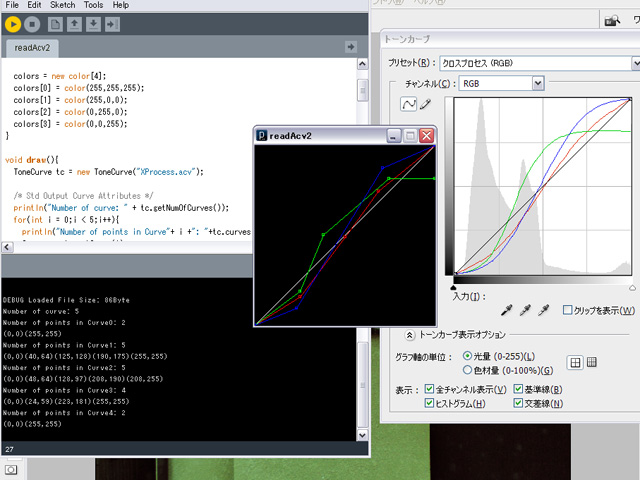Open the preset dropdown in tone curve dialog

coord(636,63)
